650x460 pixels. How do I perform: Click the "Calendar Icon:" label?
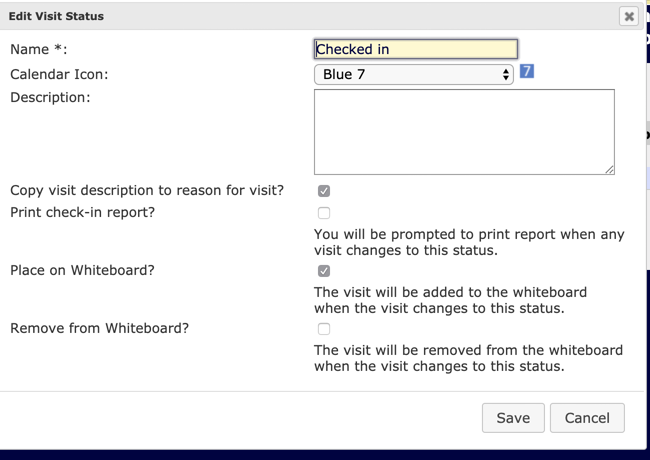pyautogui.click(x=59, y=74)
